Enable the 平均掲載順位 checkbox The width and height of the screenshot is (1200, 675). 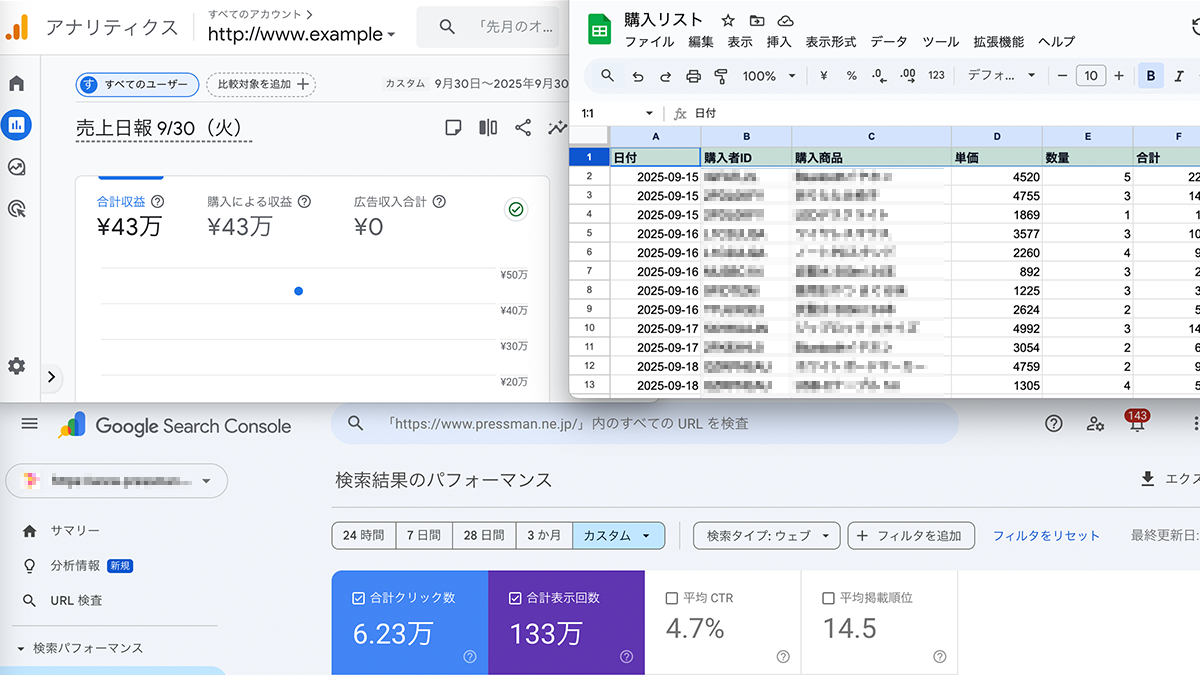point(828,598)
